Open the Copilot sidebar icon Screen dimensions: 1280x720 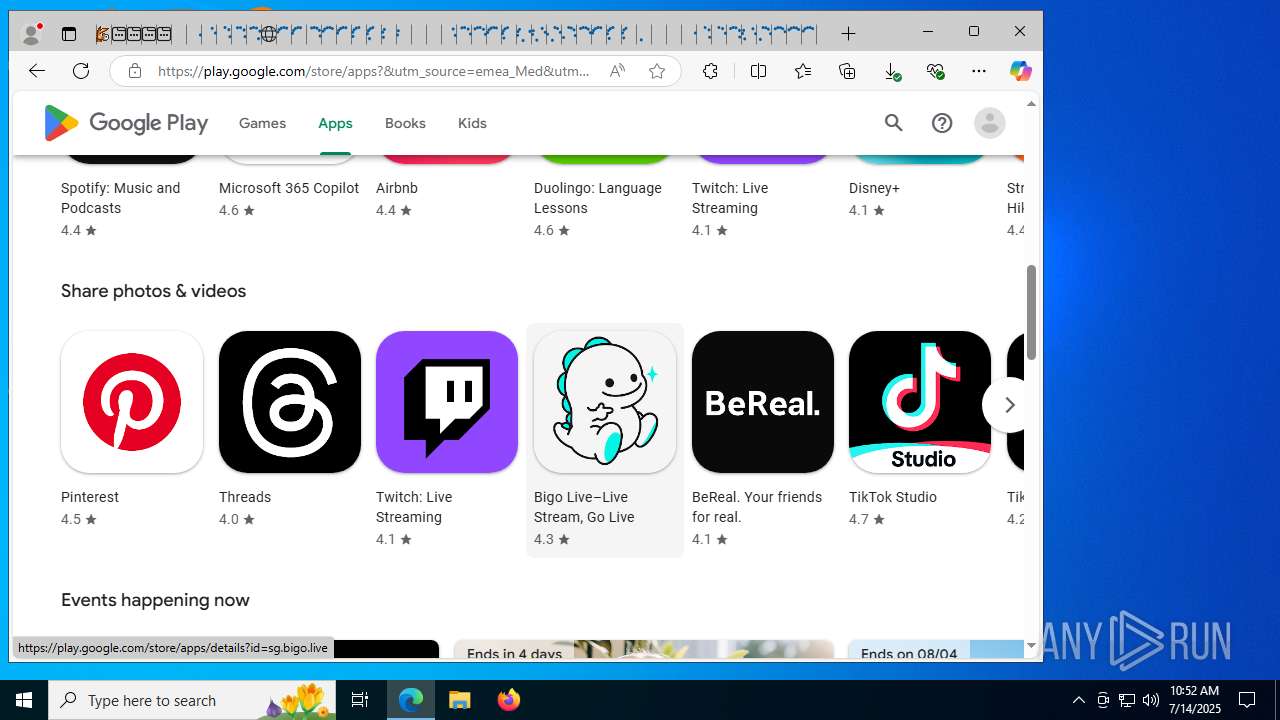click(x=1020, y=71)
